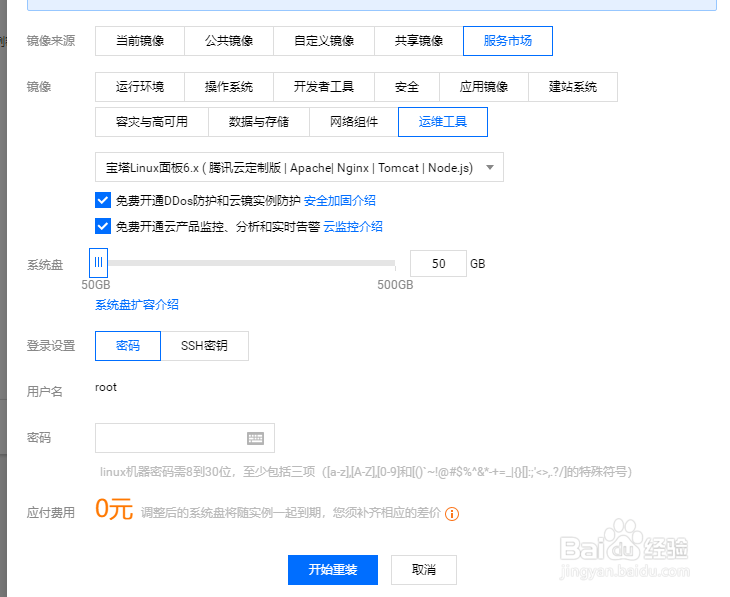Expand the 宝塔Linux面板6.x image dropdown
Viewport: 730px width, 597px height.
point(299,167)
